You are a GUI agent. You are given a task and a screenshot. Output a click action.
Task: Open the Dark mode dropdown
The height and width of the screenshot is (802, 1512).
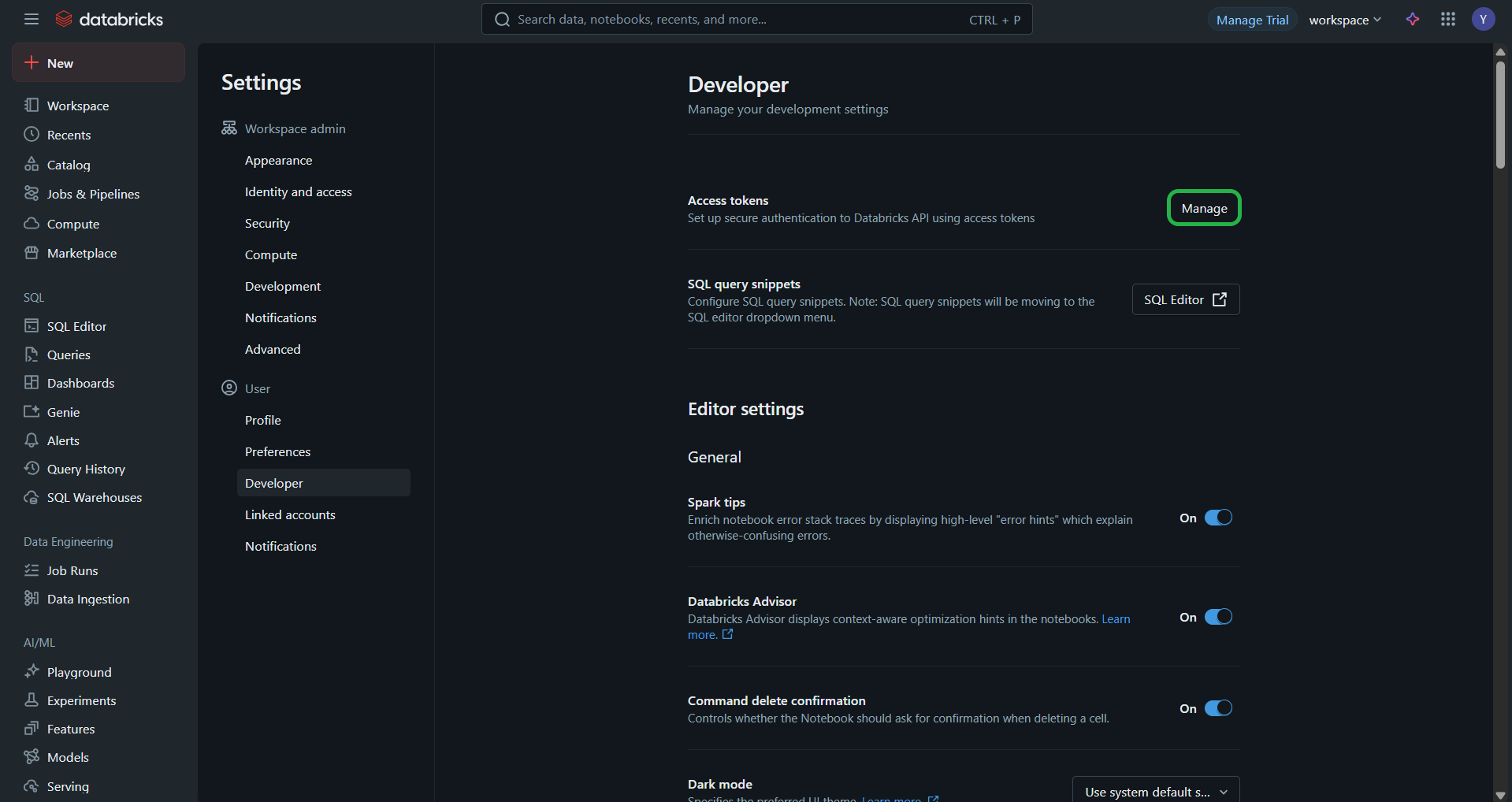[x=1155, y=791]
